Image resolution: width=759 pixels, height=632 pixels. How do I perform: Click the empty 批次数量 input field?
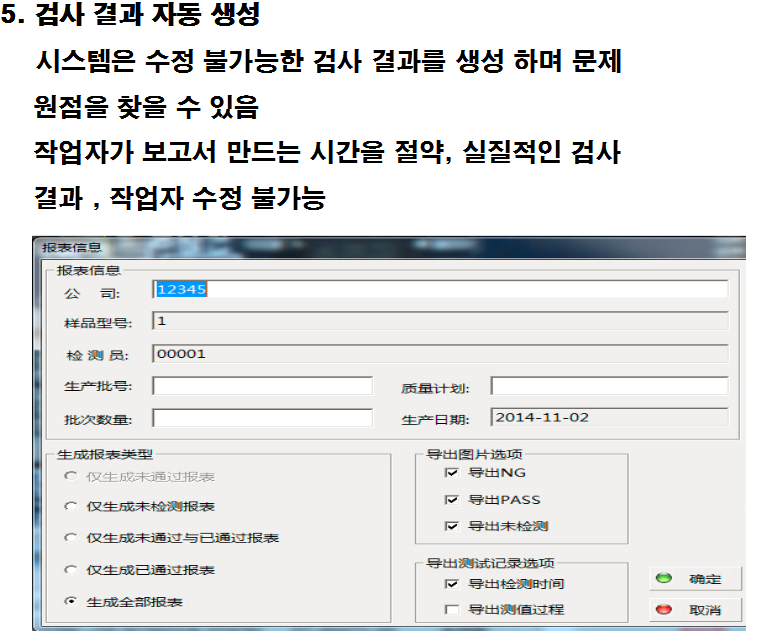pos(262,418)
